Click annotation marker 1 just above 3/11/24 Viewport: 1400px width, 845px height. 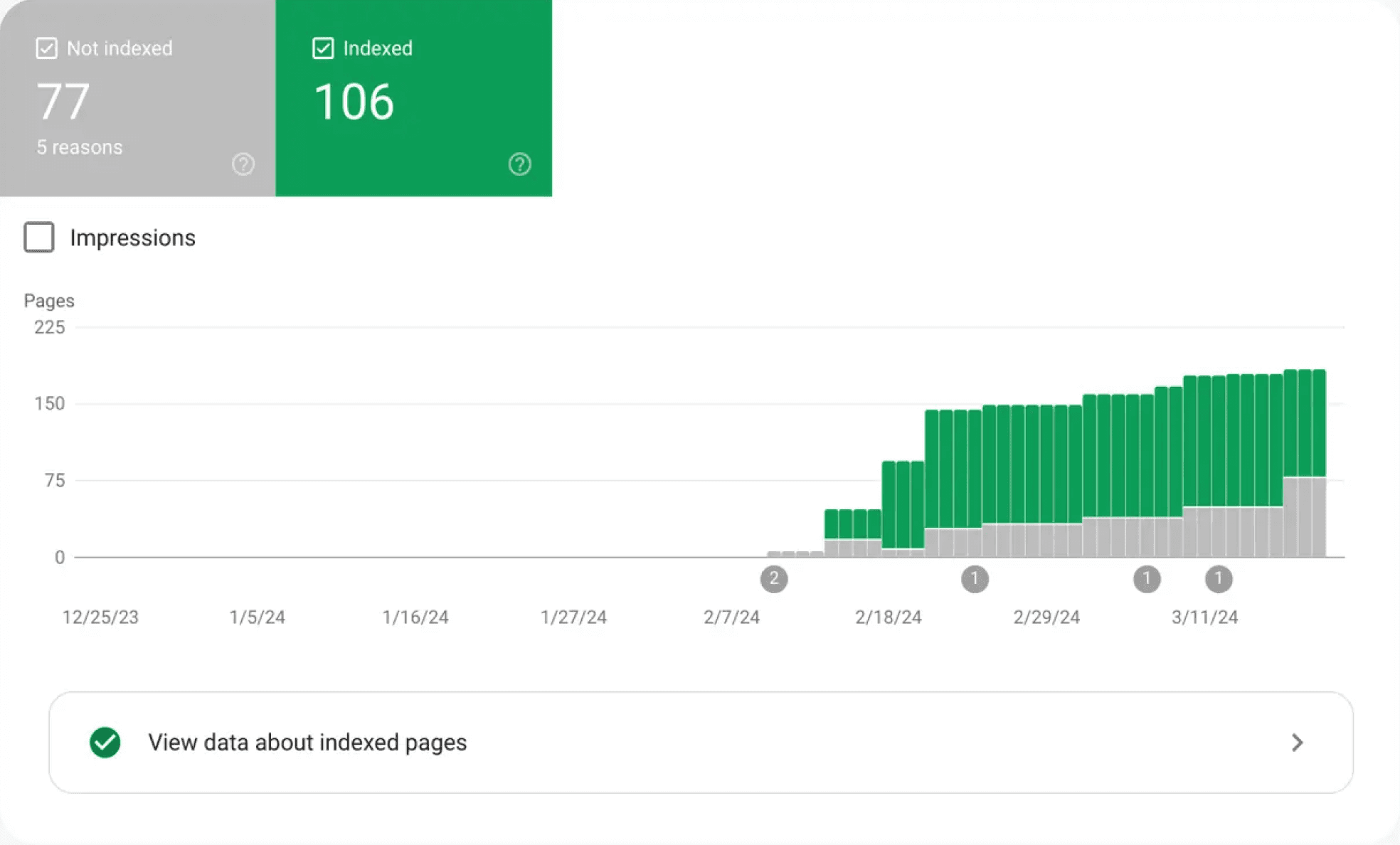pyautogui.click(x=1218, y=579)
